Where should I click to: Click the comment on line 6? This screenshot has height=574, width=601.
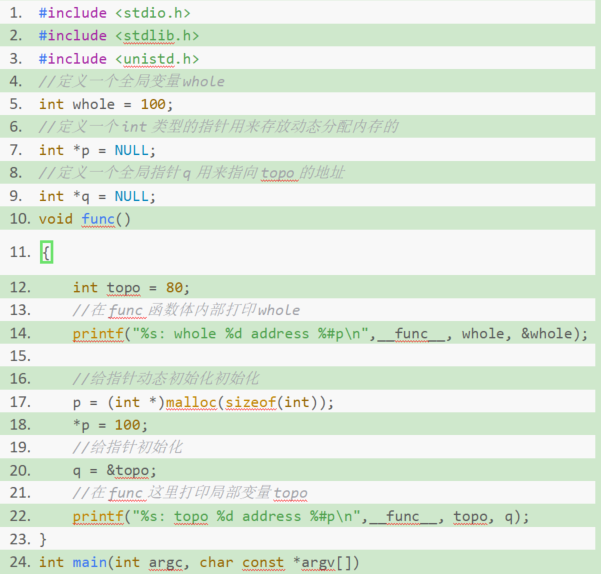click(x=218, y=127)
